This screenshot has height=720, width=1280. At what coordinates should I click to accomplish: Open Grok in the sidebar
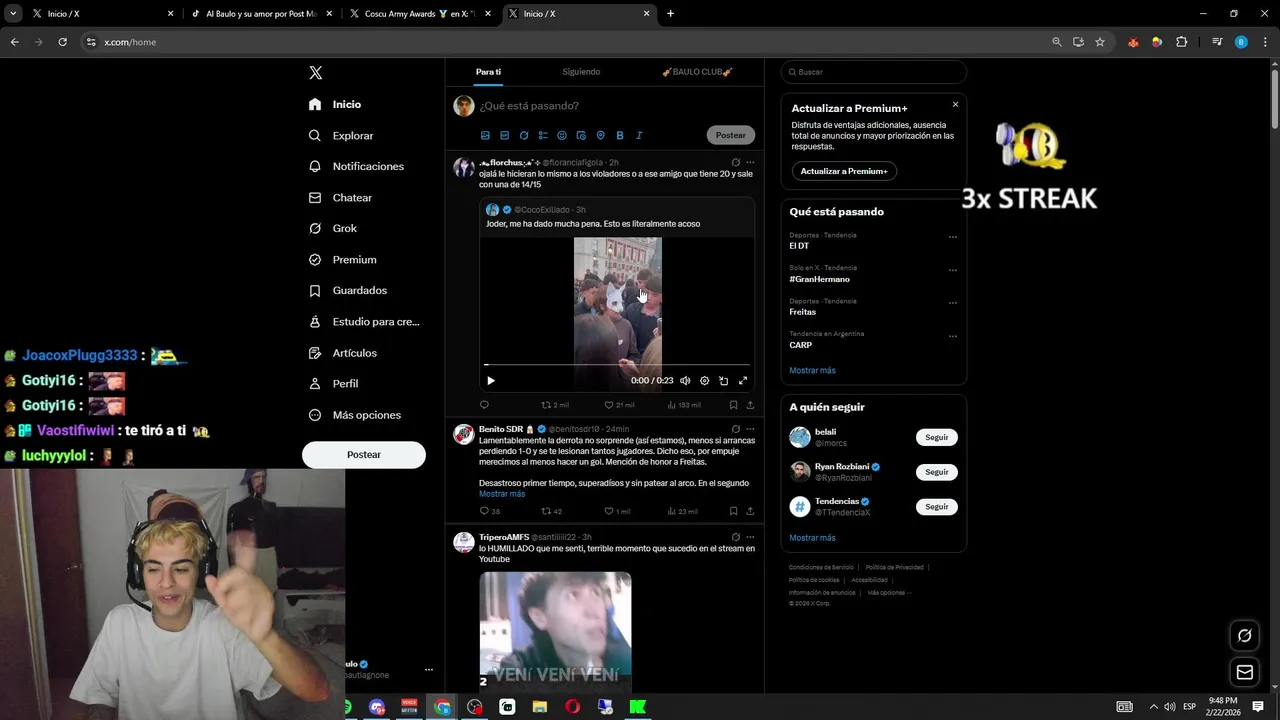(333, 228)
